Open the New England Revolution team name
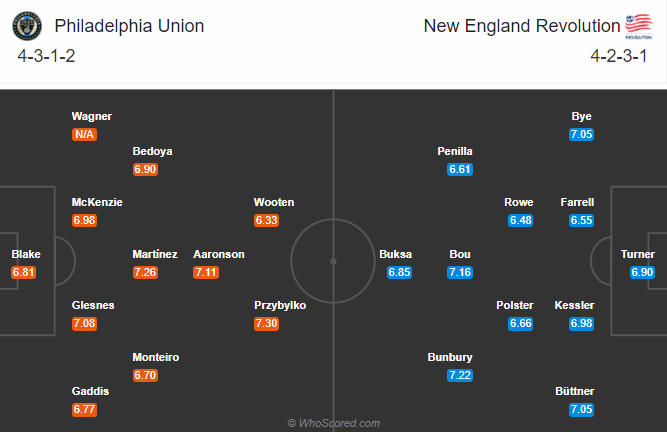This screenshot has width=667, height=432. [522, 26]
